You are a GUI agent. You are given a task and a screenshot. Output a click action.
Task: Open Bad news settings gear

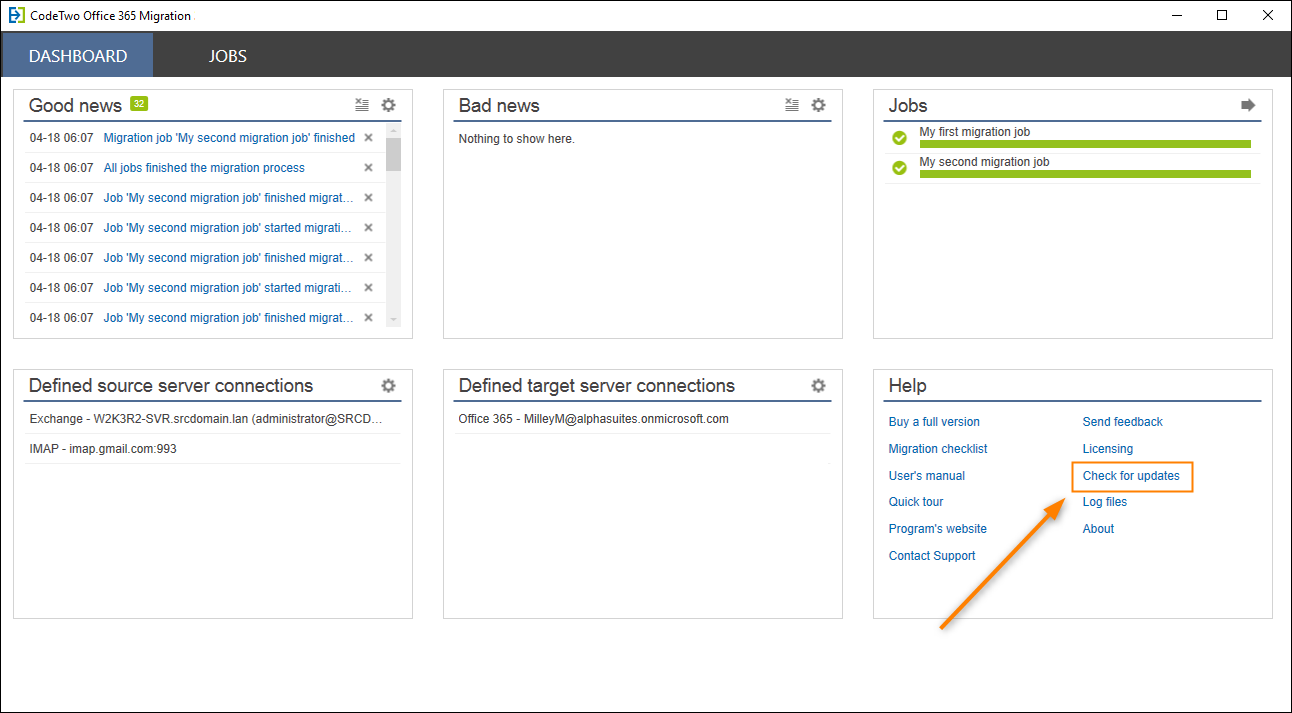(x=818, y=105)
